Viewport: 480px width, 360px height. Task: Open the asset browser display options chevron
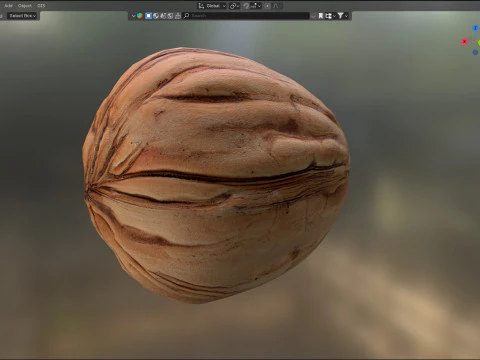click(x=133, y=16)
